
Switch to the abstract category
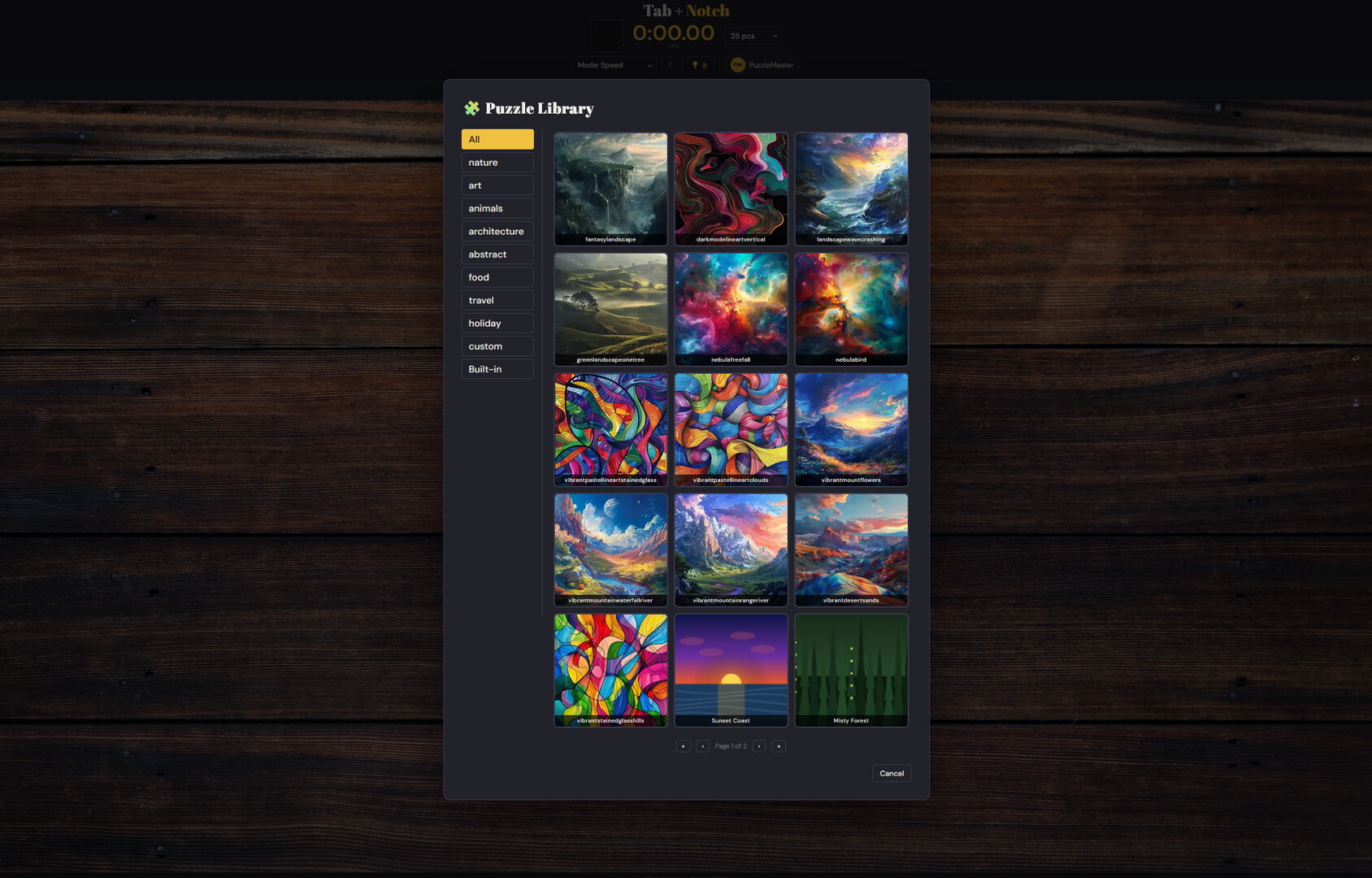coord(497,254)
